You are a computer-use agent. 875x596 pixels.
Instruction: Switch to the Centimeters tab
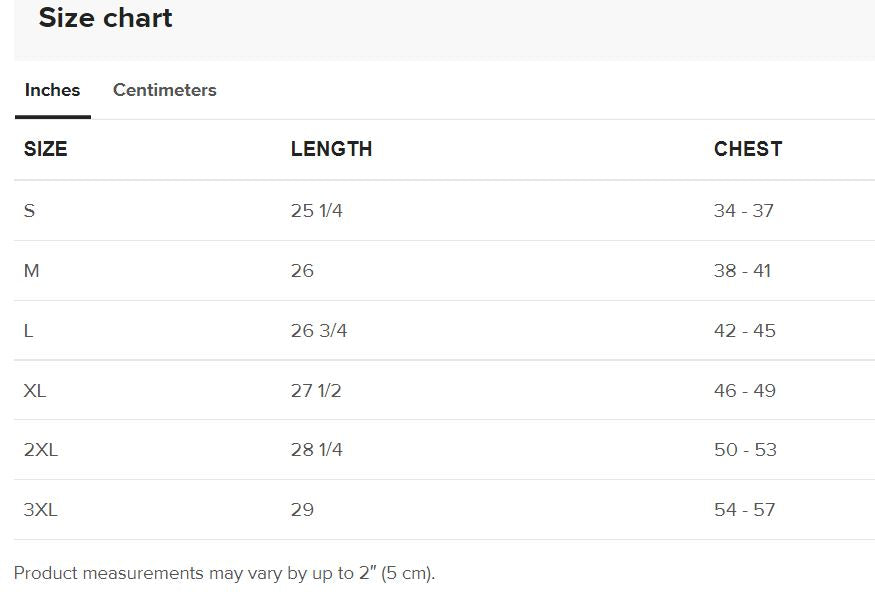[x=164, y=90]
